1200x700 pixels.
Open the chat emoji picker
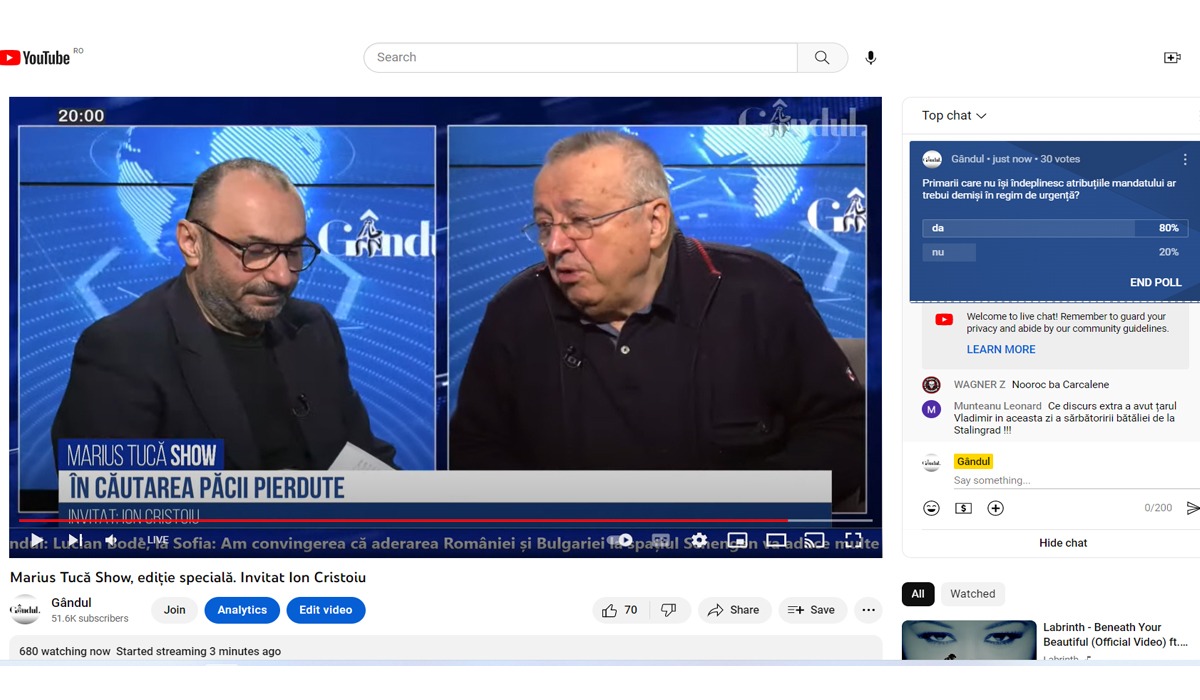tap(931, 508)
